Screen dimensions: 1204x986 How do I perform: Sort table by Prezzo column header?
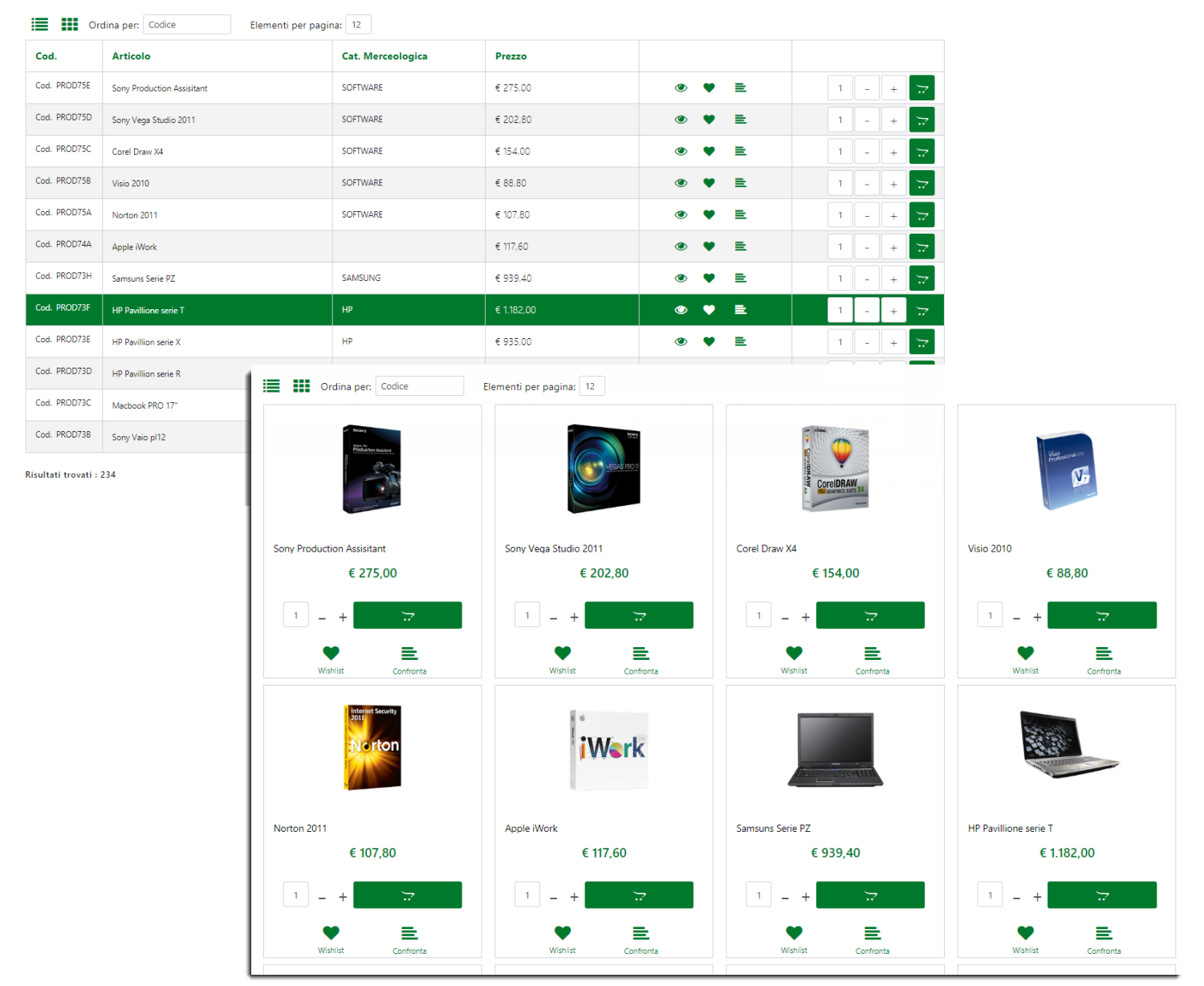pos(510,56)
